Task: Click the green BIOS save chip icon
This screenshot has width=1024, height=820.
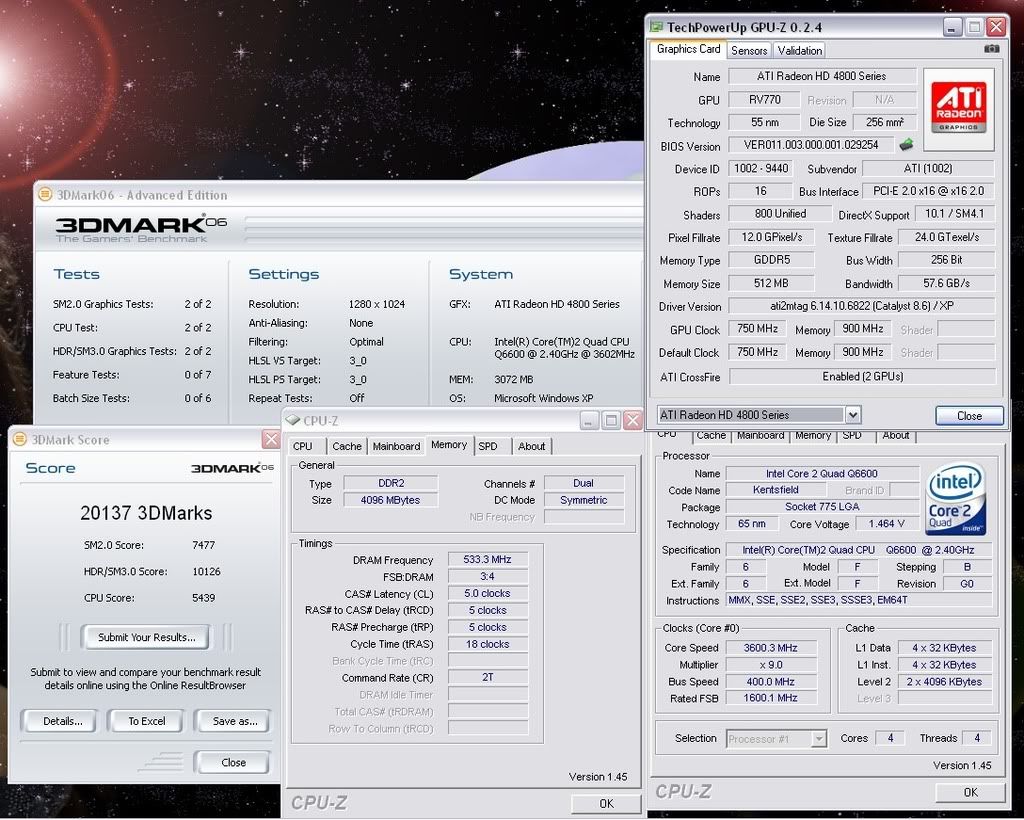Action: pyautogui.click(x=906, y=144)
